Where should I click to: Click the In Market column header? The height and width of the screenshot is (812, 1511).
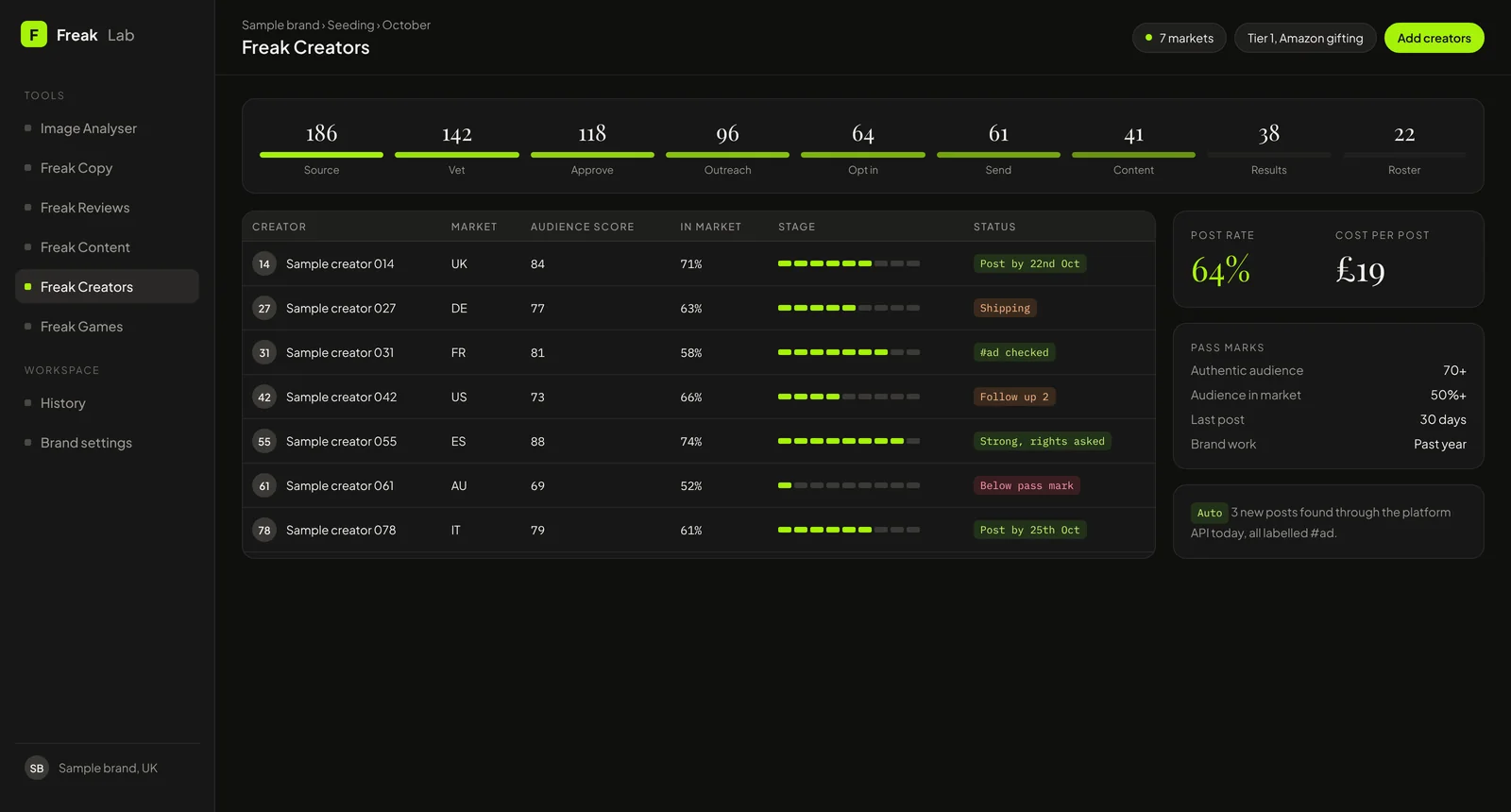pyautogui.click(x=711, y=227)
